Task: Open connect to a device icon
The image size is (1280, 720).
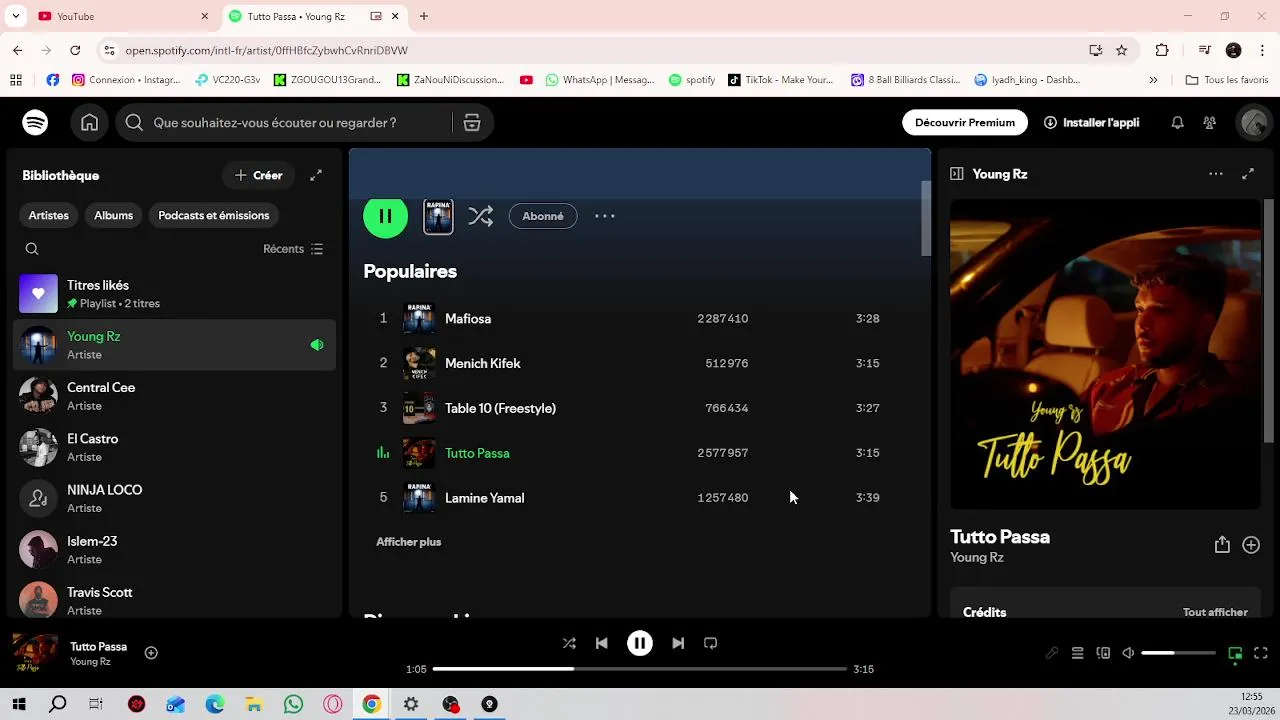Action: [x=1103, y=653]
